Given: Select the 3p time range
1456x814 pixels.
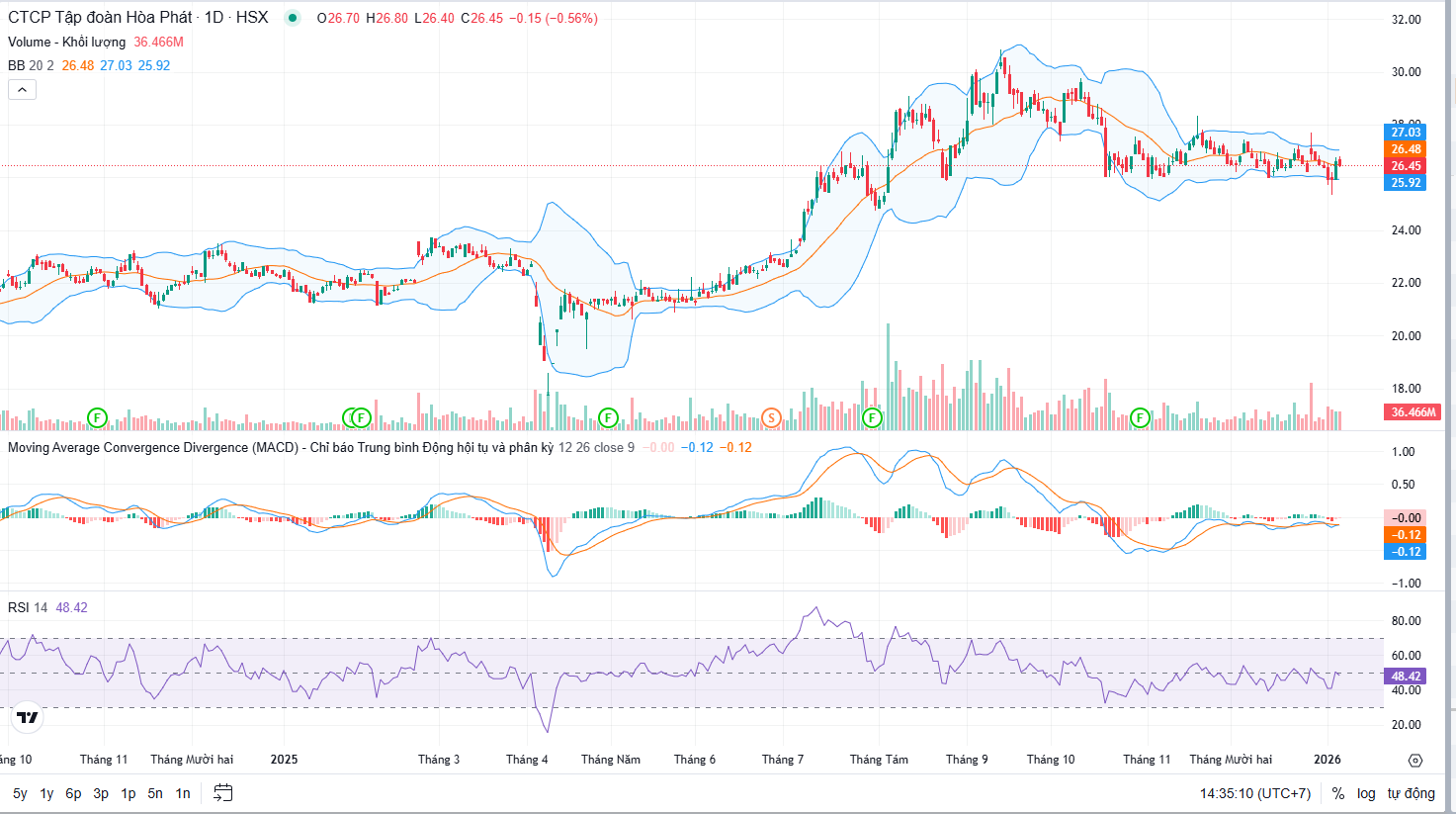Looking at the screenshot, I should coord(101,793).
